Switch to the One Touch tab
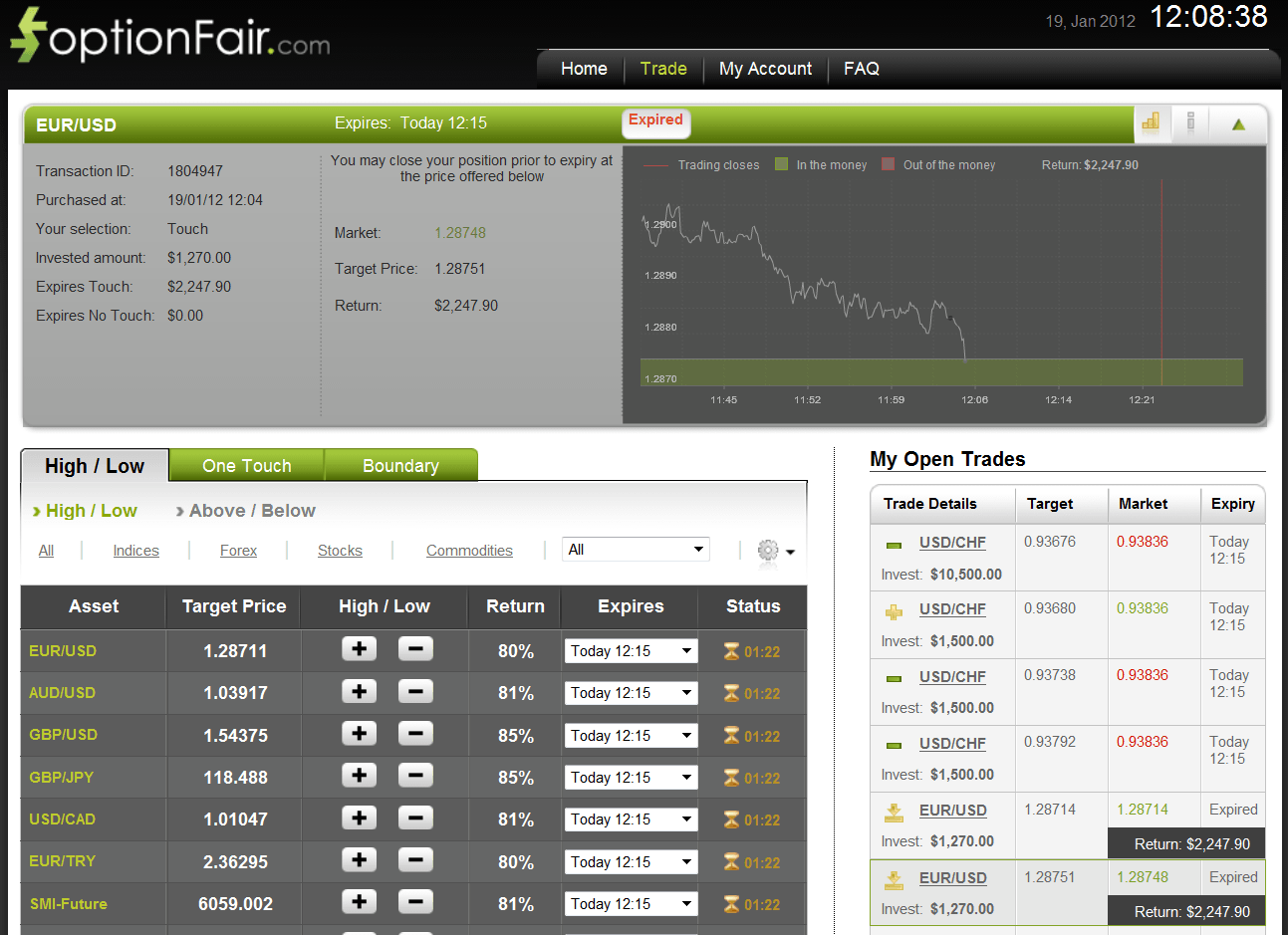The image size is (1288, 935). pyautogui.click(x=245, y=465)
